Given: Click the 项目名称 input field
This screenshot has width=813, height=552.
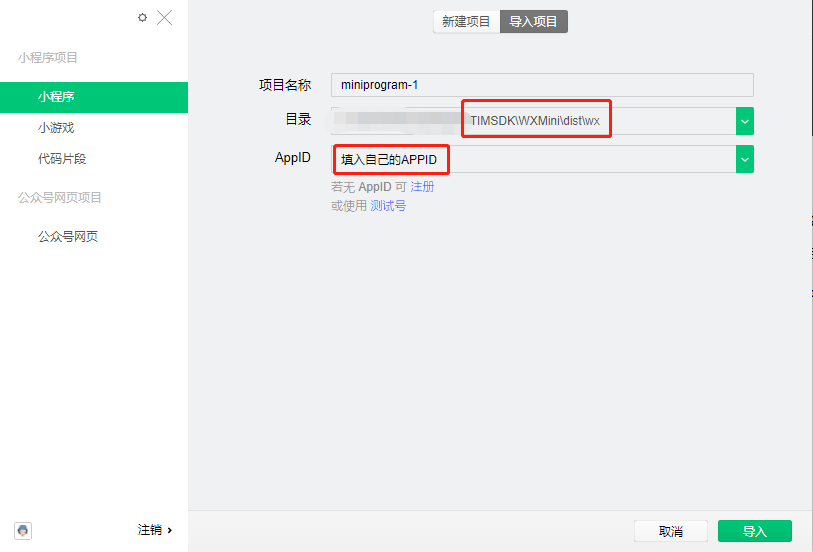Looking at the screenshot, I should (542, 85).
